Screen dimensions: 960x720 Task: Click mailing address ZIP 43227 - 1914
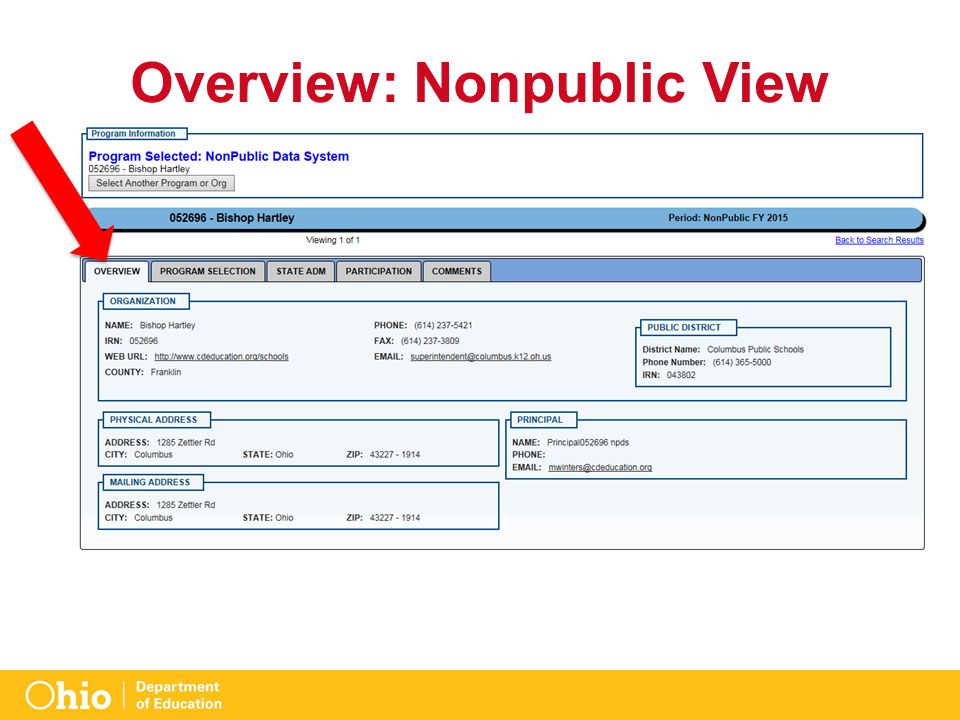pyautogui.click(x=395, y=518)
